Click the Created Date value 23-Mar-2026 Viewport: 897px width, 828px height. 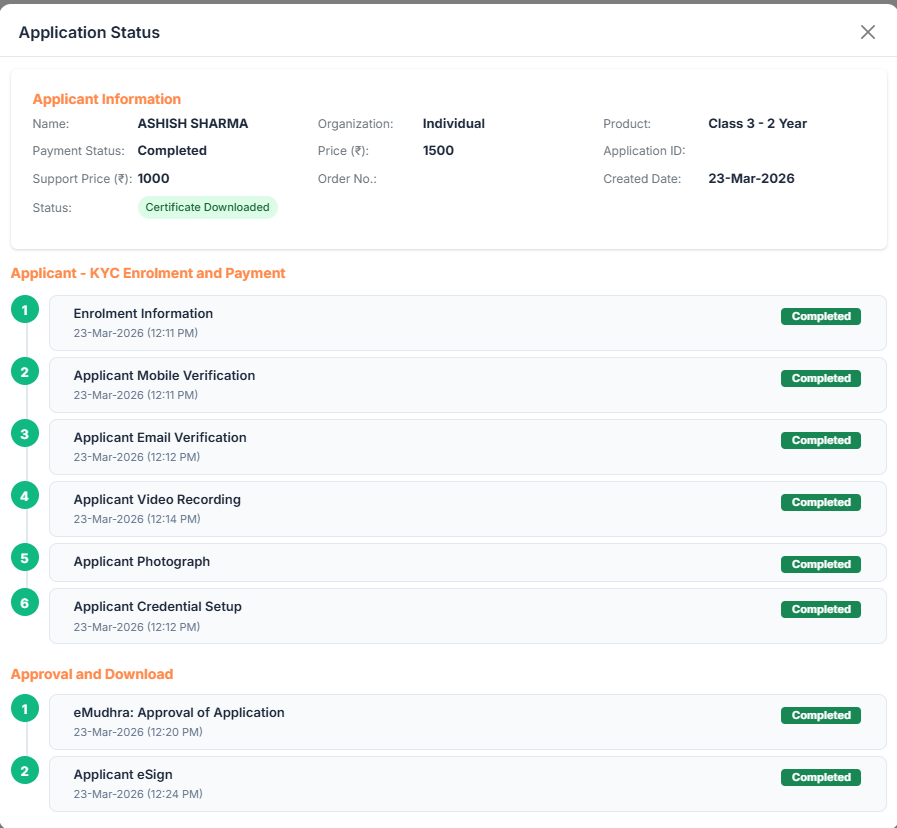(x=751, y=179)
